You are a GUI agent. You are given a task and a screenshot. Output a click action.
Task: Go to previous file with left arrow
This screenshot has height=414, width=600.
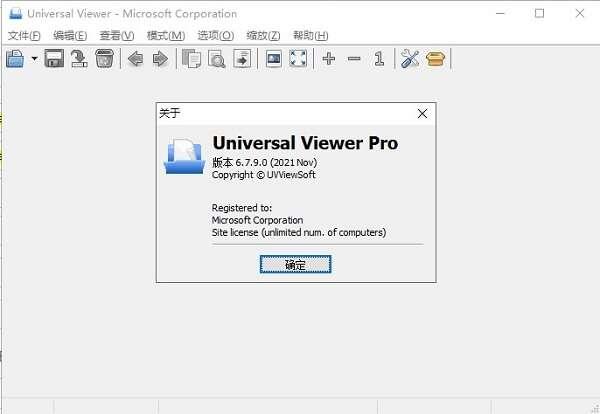click(136, 59)
